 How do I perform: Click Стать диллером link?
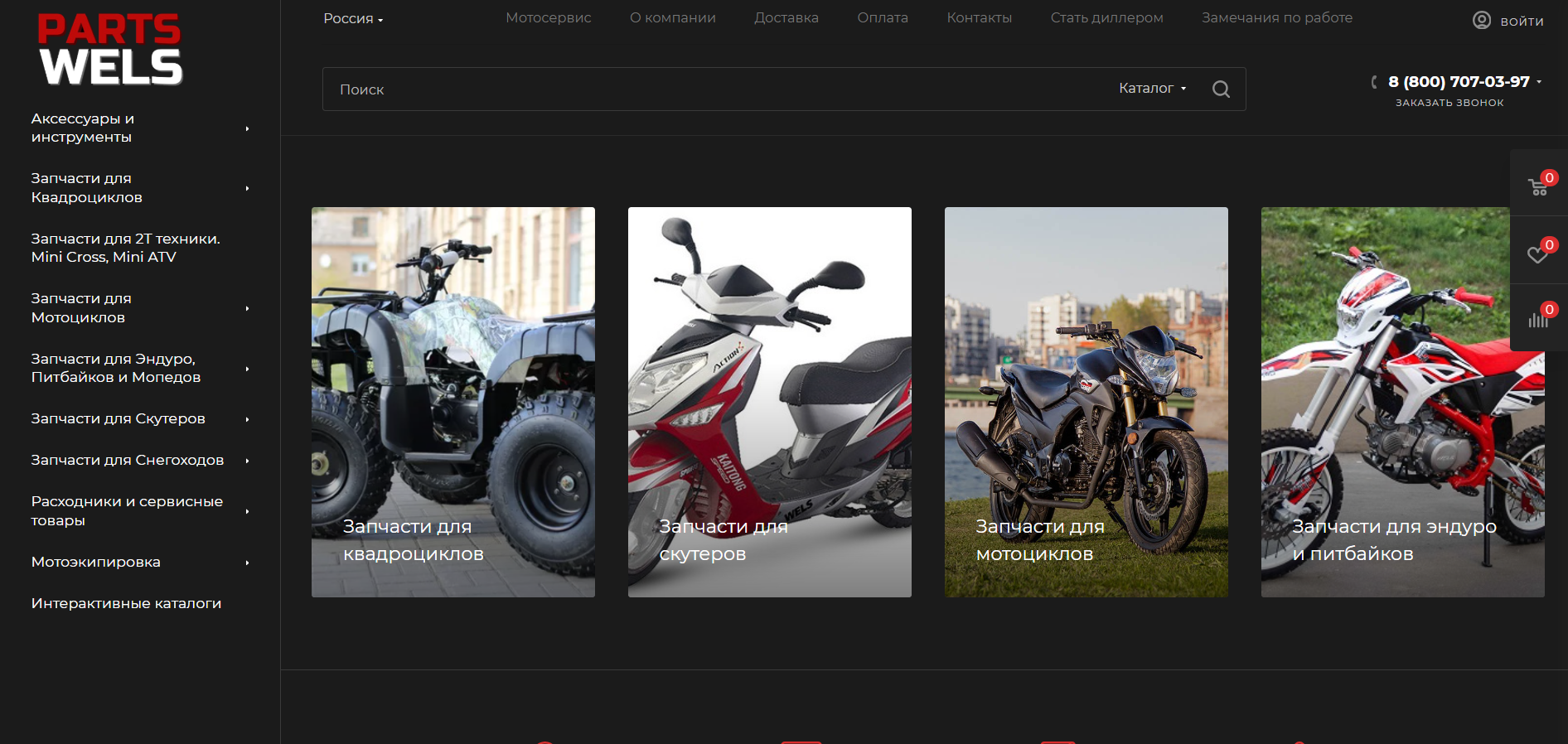point(1106,18)
